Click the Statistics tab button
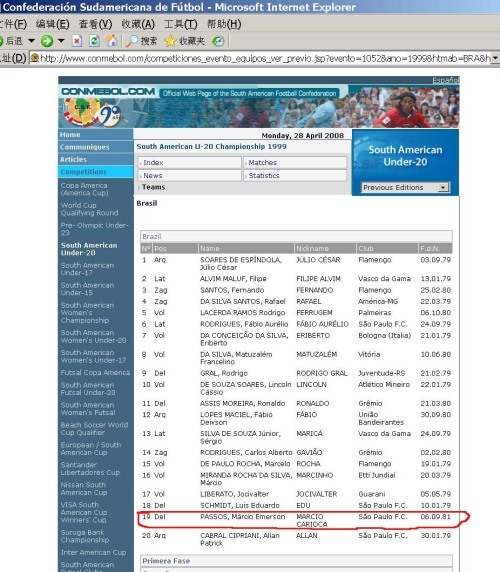The height and width of the screenshot is (572, 500). point(295,175)
